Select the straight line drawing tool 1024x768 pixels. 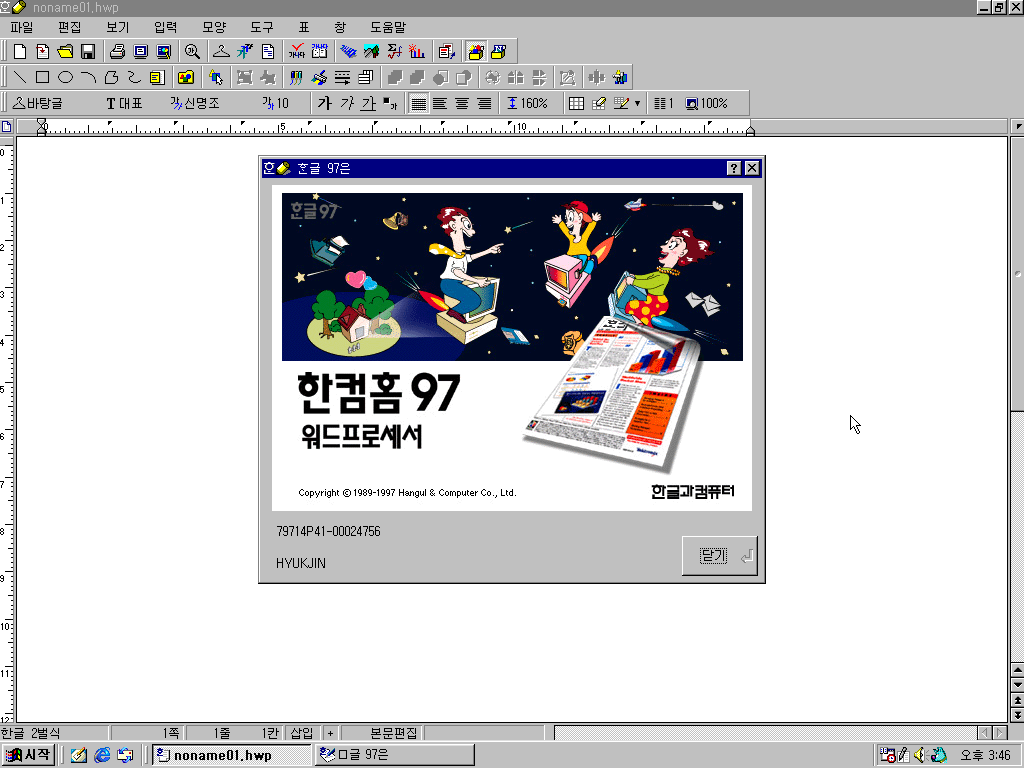click(x=20, y=78)
